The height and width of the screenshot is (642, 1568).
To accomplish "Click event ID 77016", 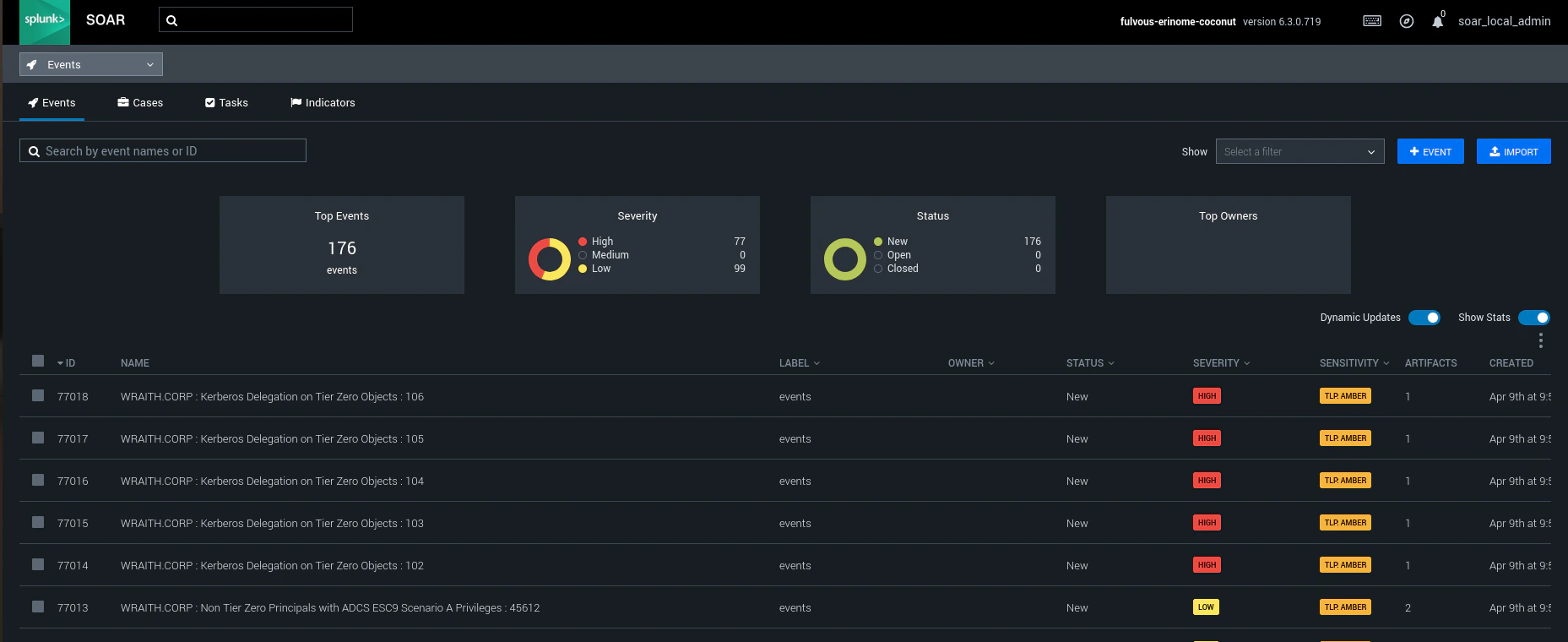I will click(73, 481).
